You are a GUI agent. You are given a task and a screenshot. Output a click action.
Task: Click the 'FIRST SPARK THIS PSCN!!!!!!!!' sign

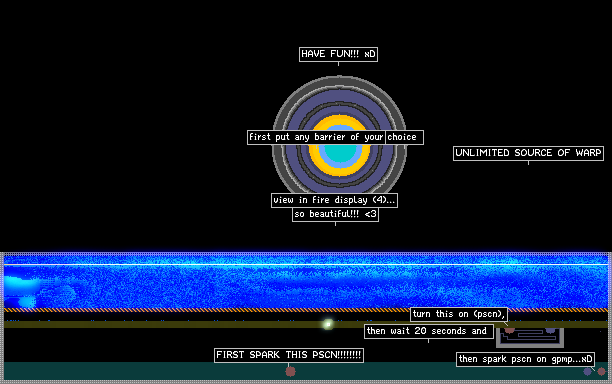pyautogui.click(x=289, y=355)
